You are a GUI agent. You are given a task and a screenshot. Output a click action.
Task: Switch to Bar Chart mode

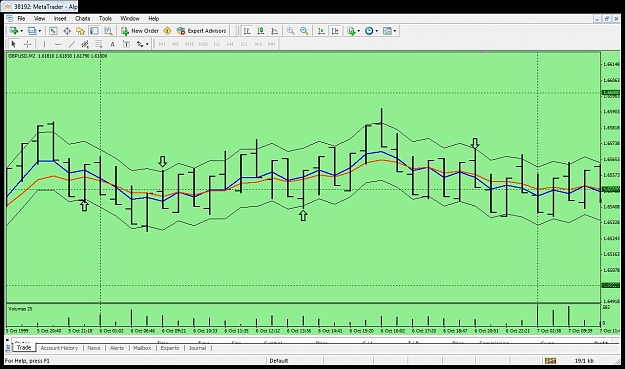247,31
